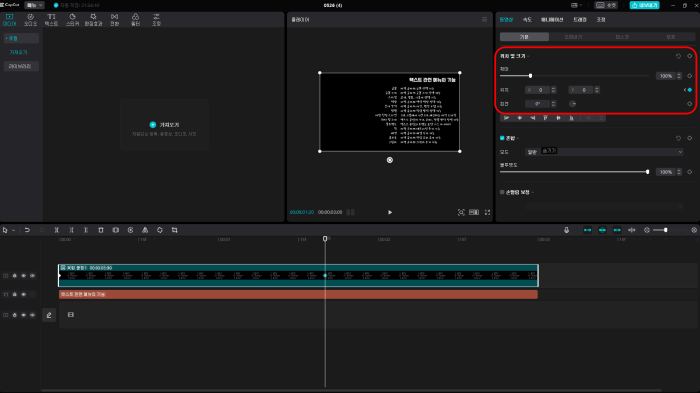Click the scale percentage stepper arrows
This screenshot has width=700, height=393.
[679, 76]
